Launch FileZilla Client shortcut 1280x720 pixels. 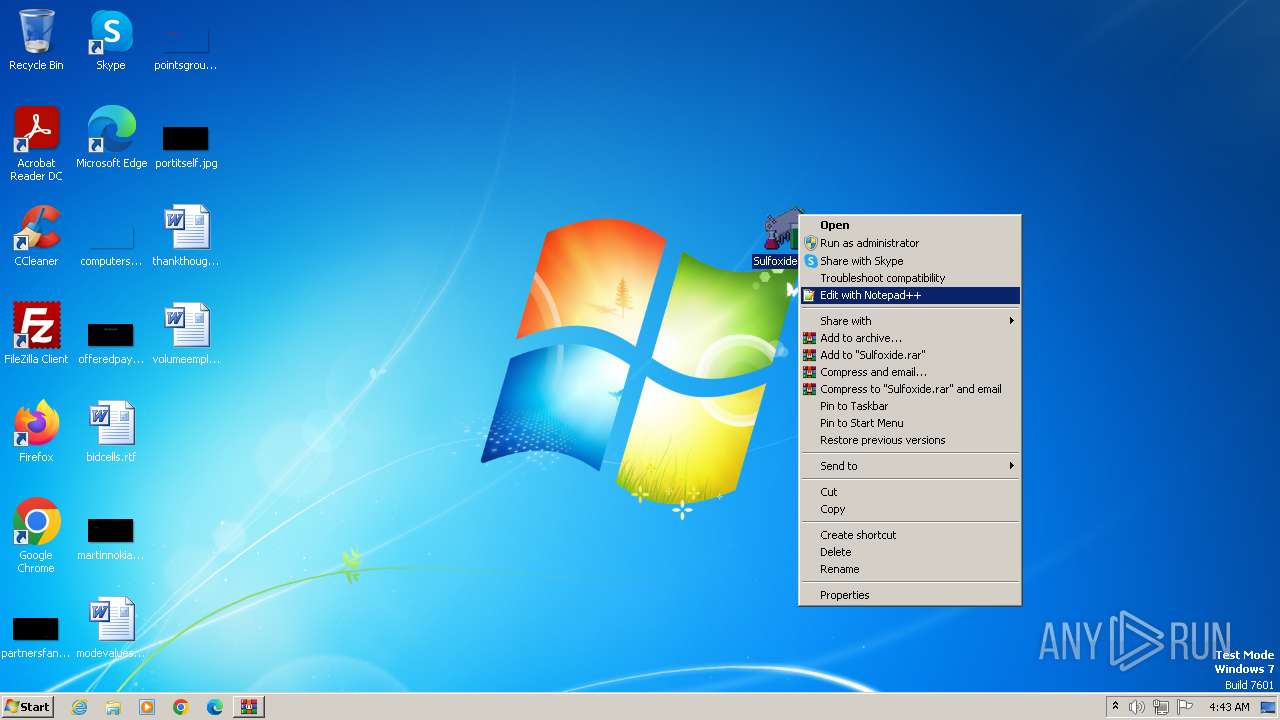pyautogui.click(x=36, y=334)
